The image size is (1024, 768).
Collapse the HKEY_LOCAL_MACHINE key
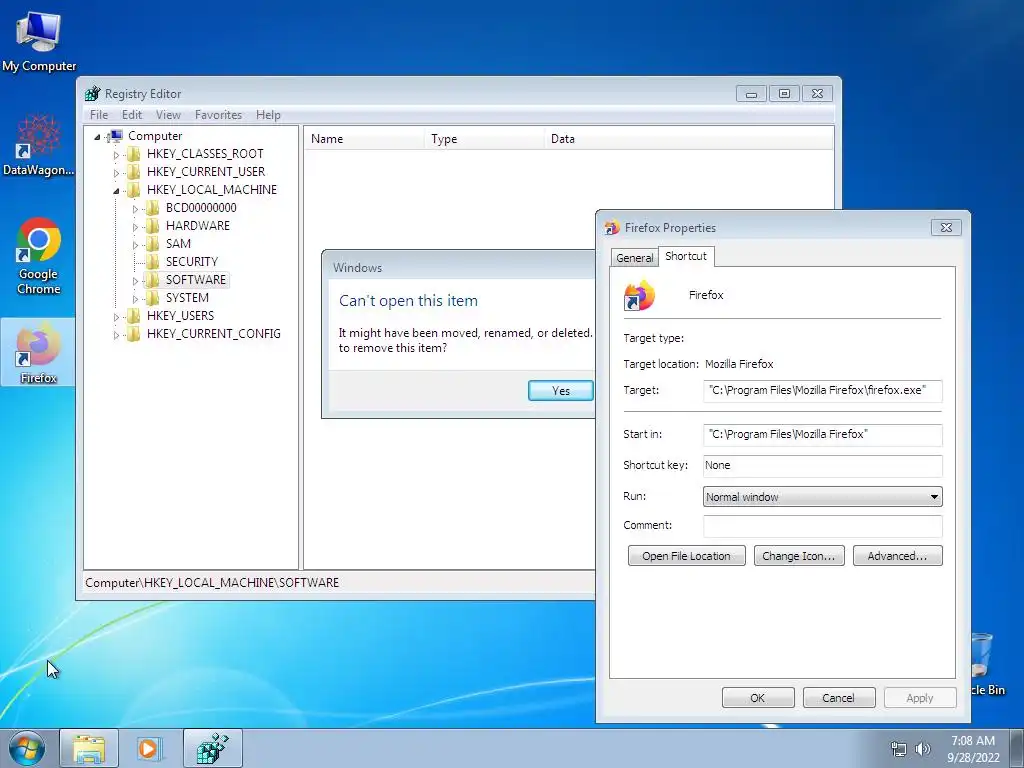[116, 191]
